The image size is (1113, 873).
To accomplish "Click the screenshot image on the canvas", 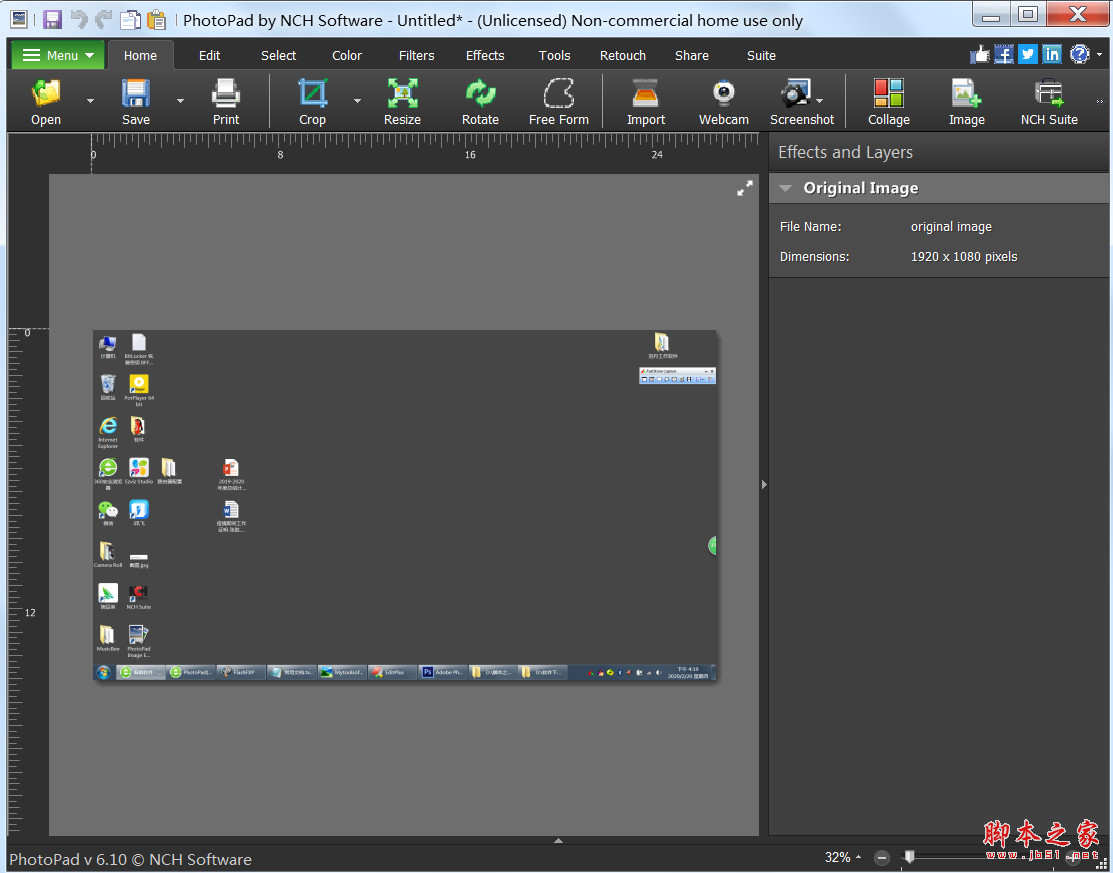I will coord(405,505).
